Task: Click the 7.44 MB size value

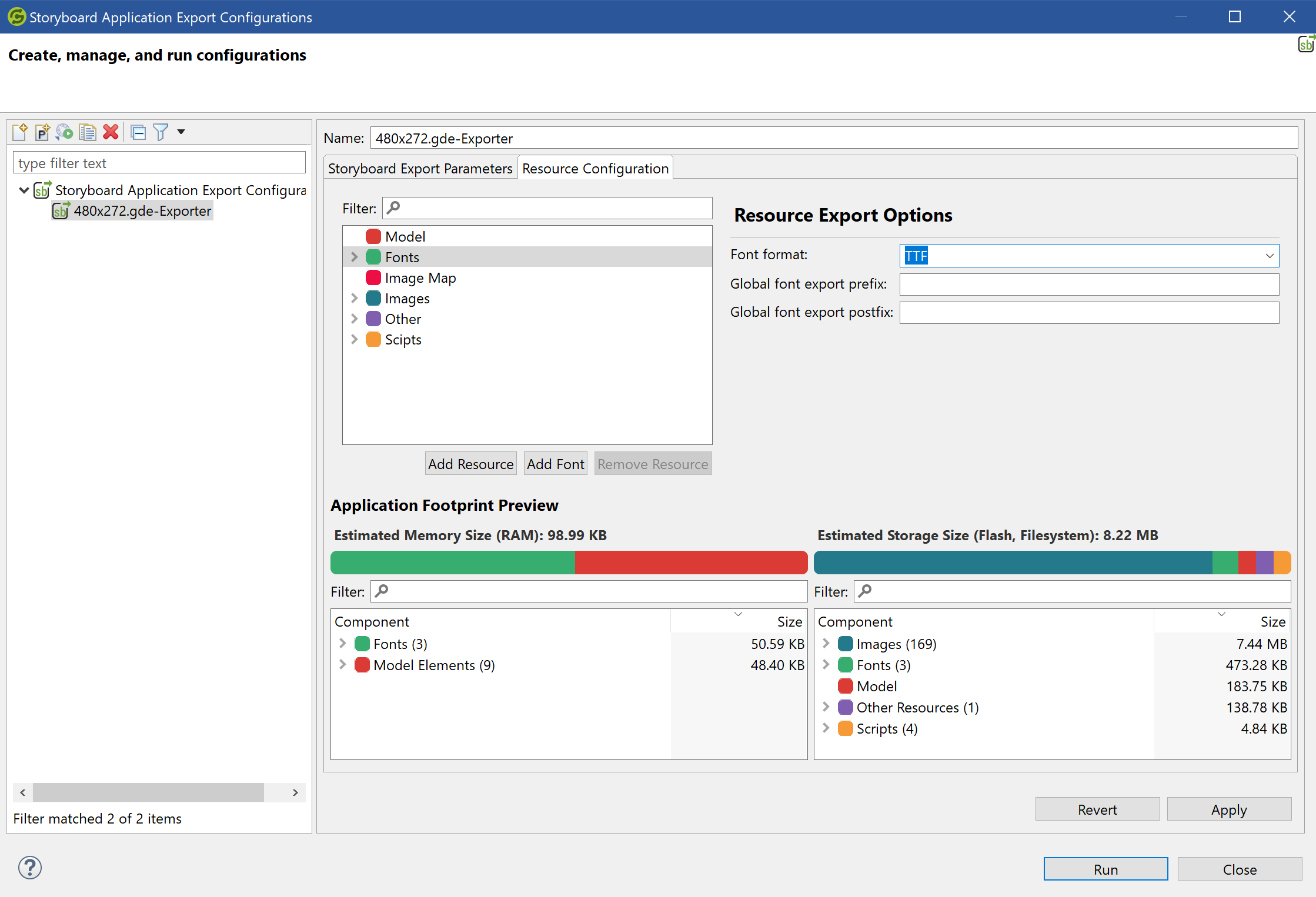Action: coord(1261,644)
